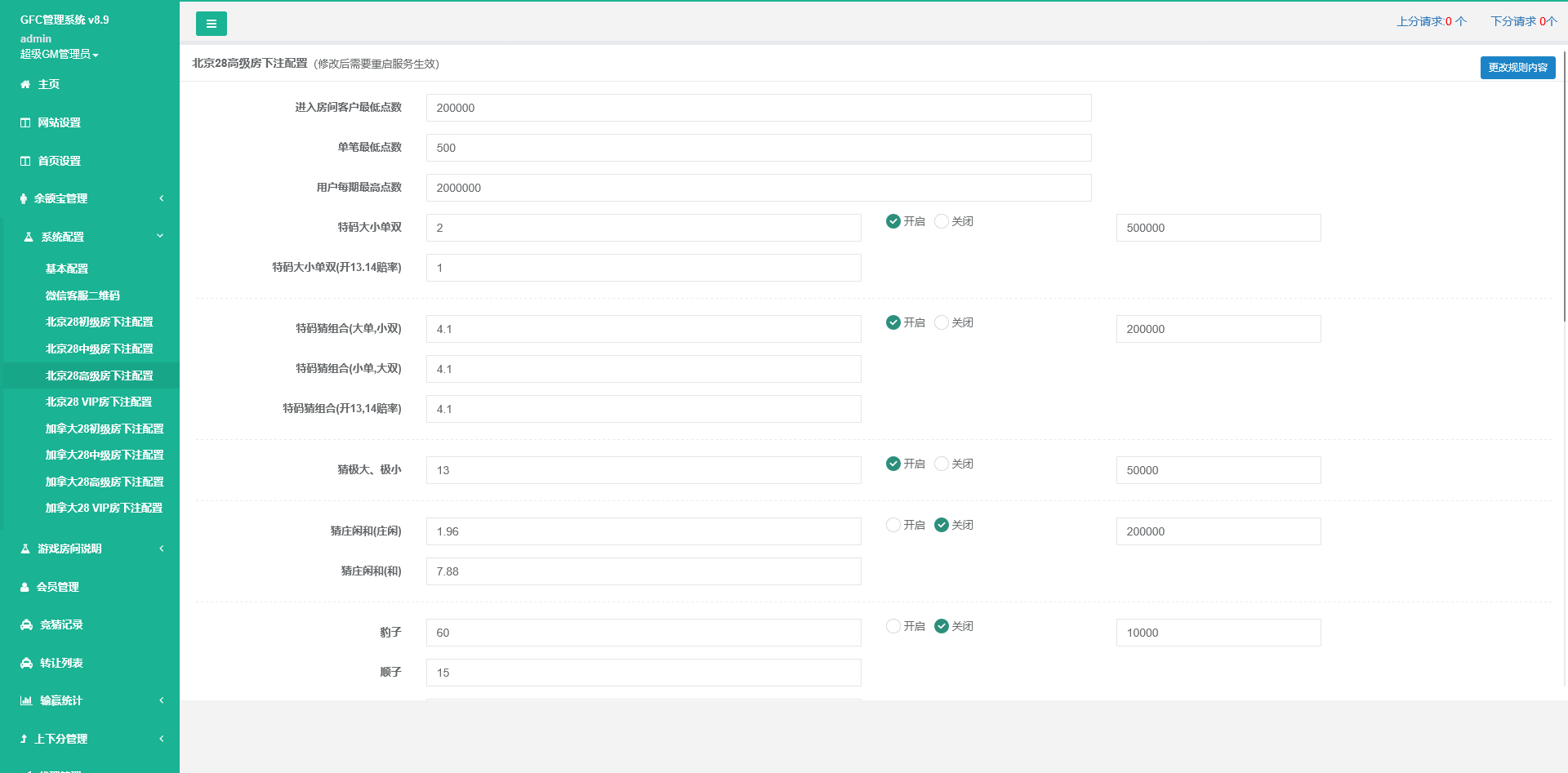Click the 竞猜记录 car icon
Viewport: 1568px width, 773px height.
coord(26,624)
